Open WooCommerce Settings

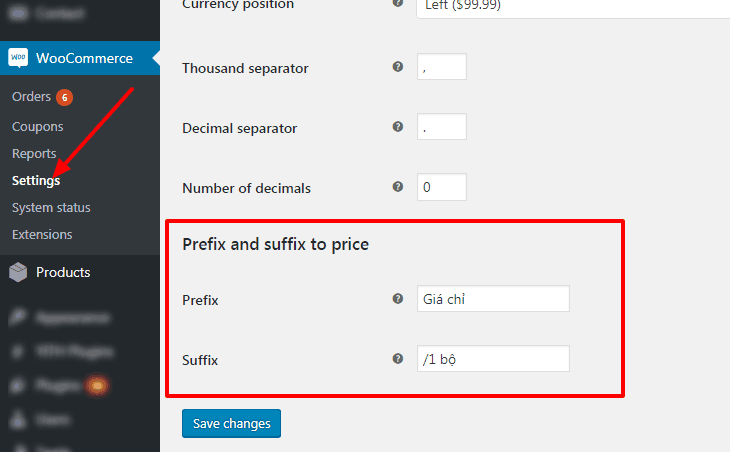pyautogui.click(x=36, y=181)
